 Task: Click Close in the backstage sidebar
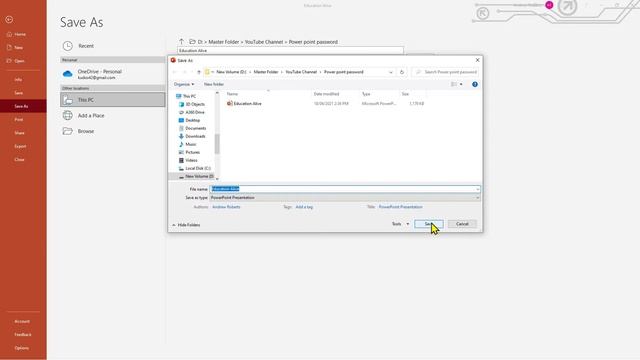[19, 160]
